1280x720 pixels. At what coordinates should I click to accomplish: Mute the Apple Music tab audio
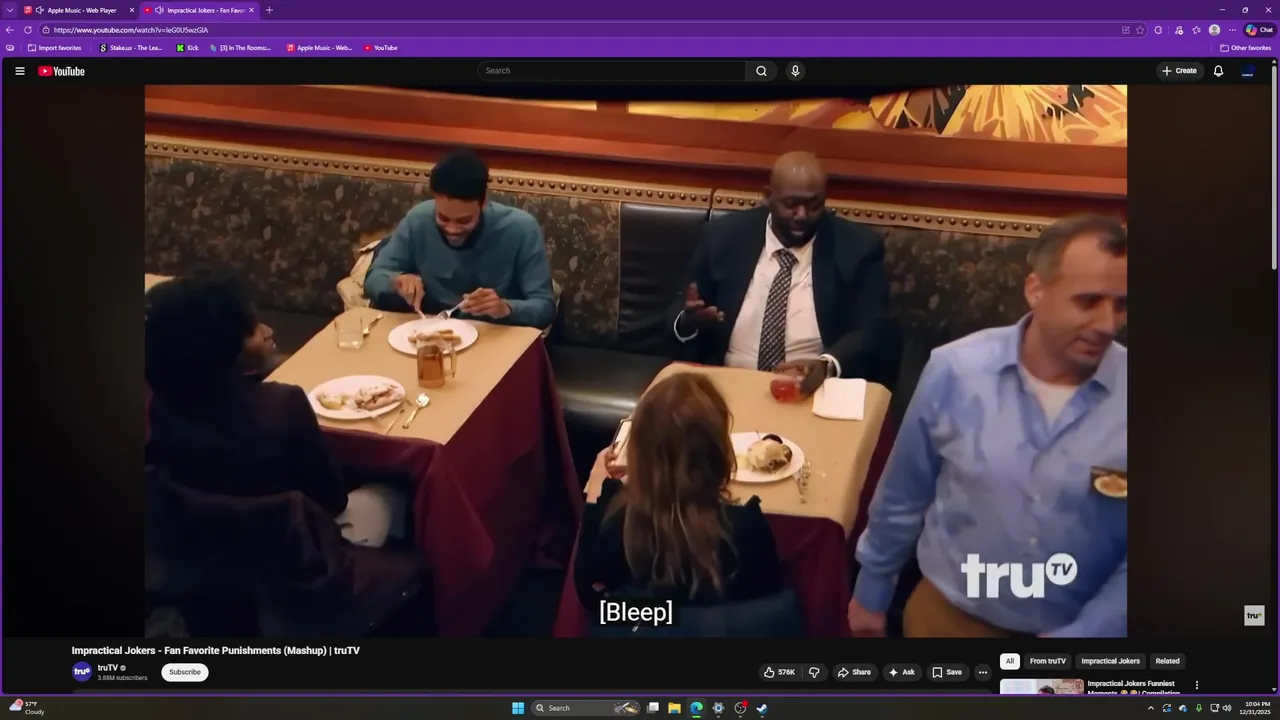pyautogui.click(x=39, y=10)
